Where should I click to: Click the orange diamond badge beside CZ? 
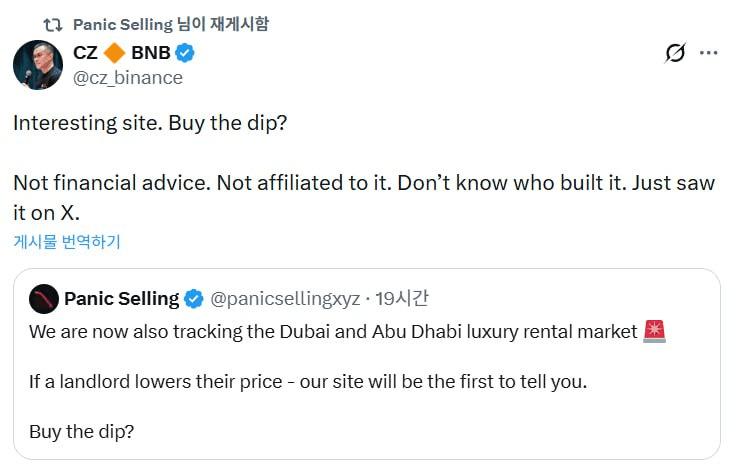pyautogui.click(x=115, y=54)
